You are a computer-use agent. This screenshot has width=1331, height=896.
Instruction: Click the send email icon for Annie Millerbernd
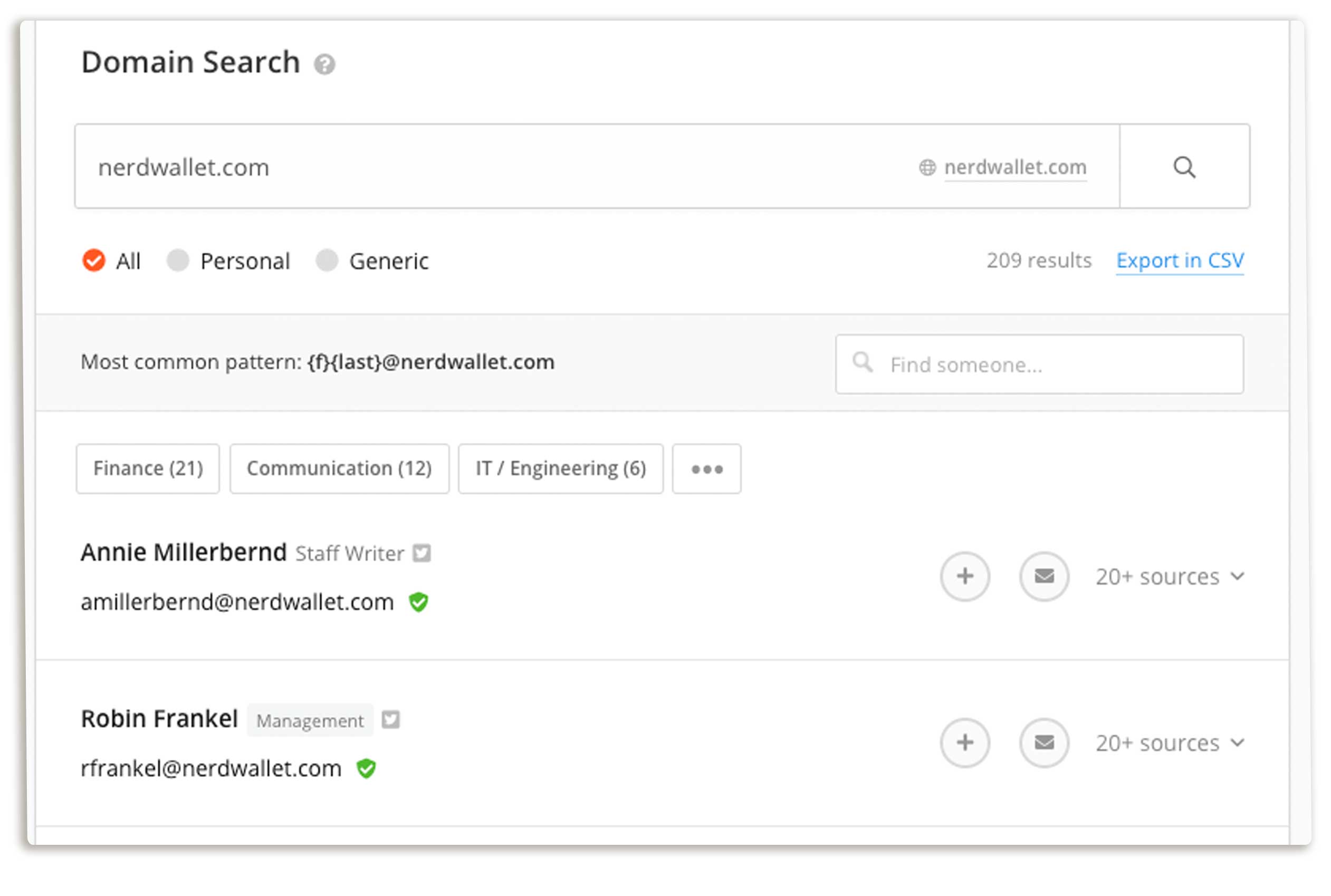pyautogui.click(x=1043, y=576)
